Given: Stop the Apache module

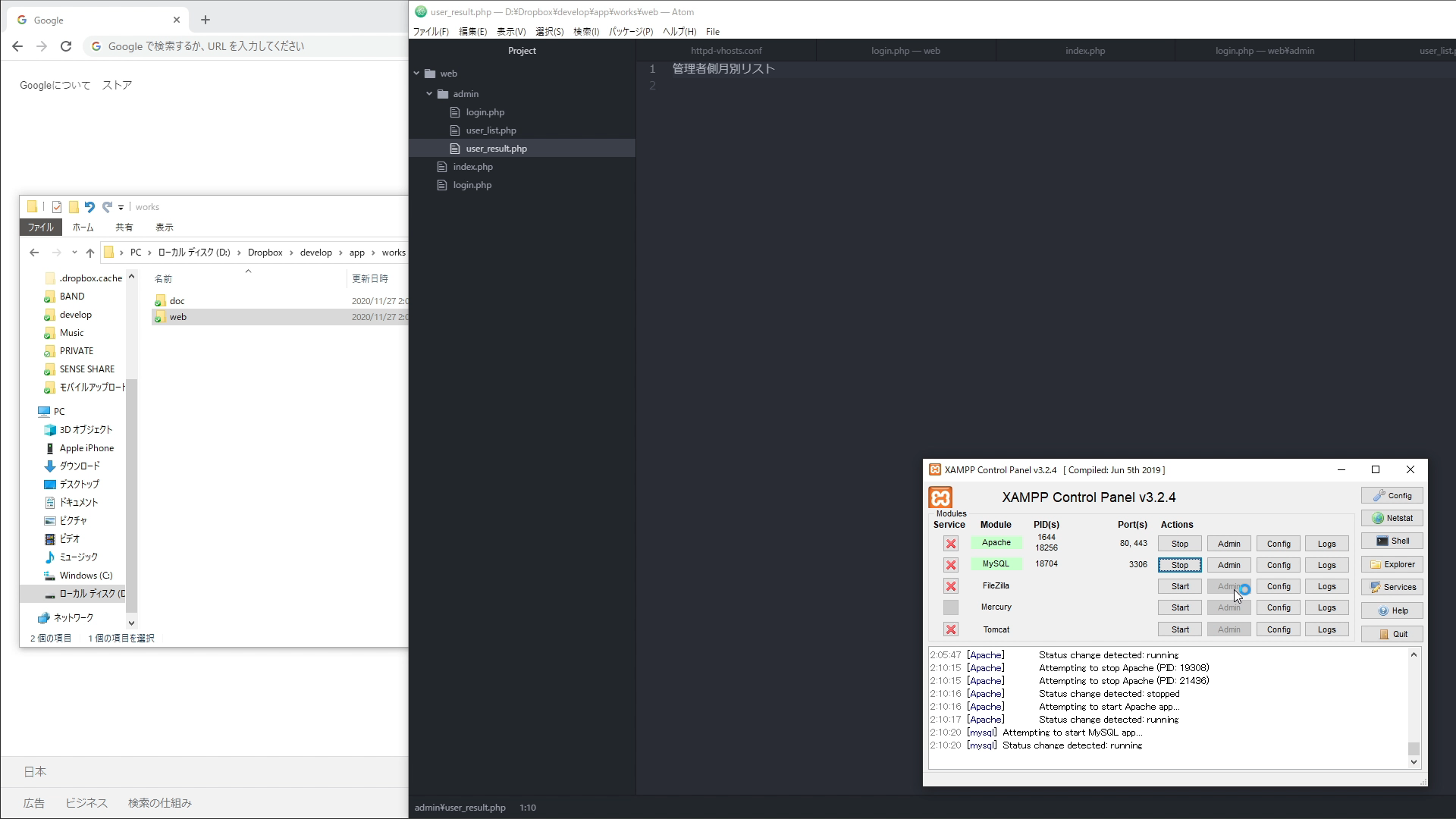Looking at the screenshot, I should click(1180, 544).
